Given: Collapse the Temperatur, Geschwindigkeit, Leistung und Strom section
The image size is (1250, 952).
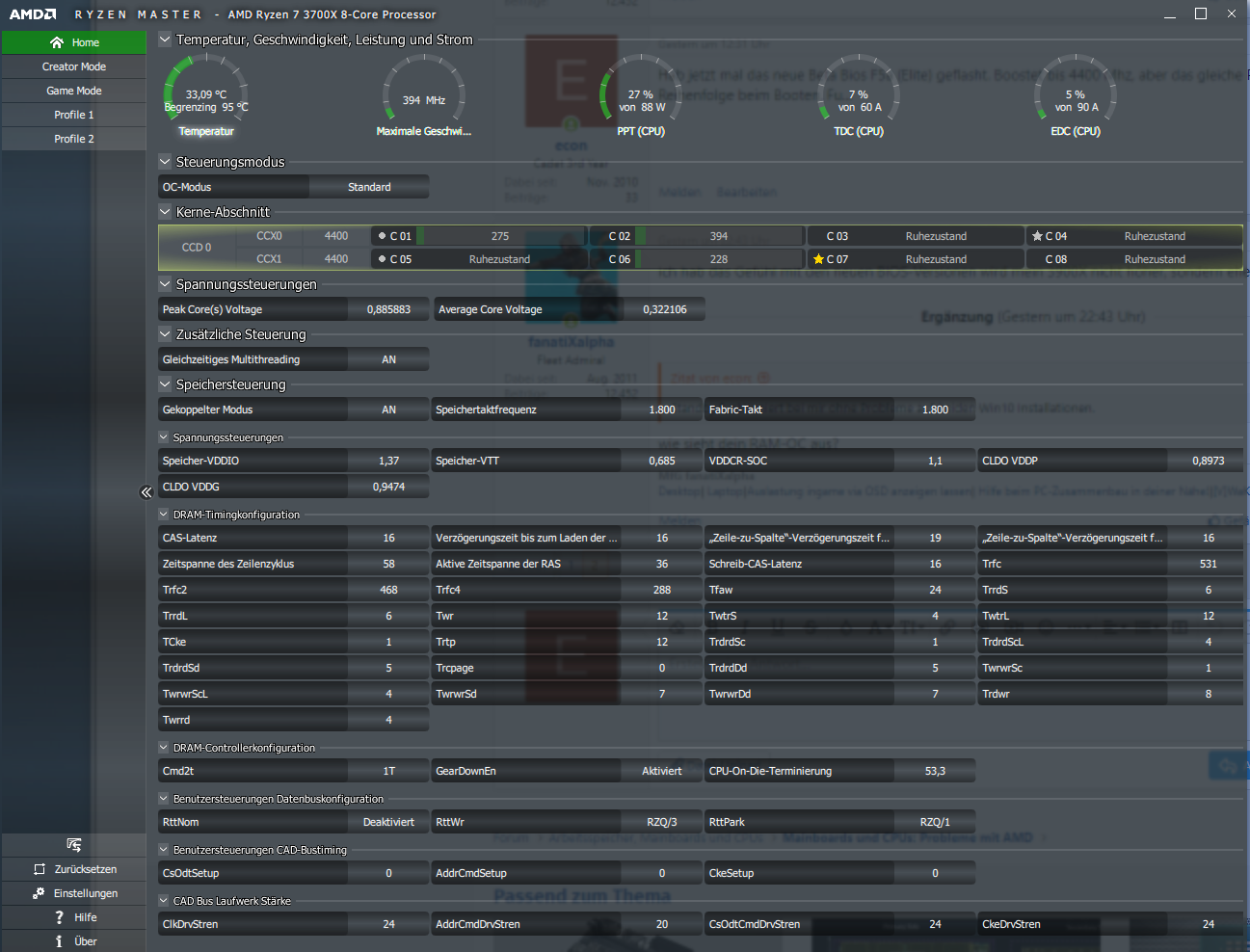Looking at the screenshot, I should coord(165,40).
